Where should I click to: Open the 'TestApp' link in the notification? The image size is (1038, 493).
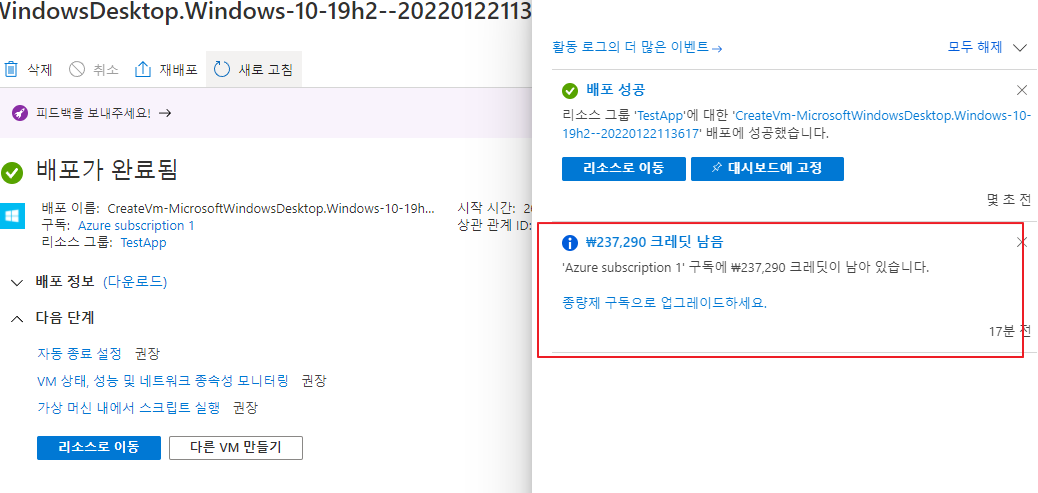(659, 116)
